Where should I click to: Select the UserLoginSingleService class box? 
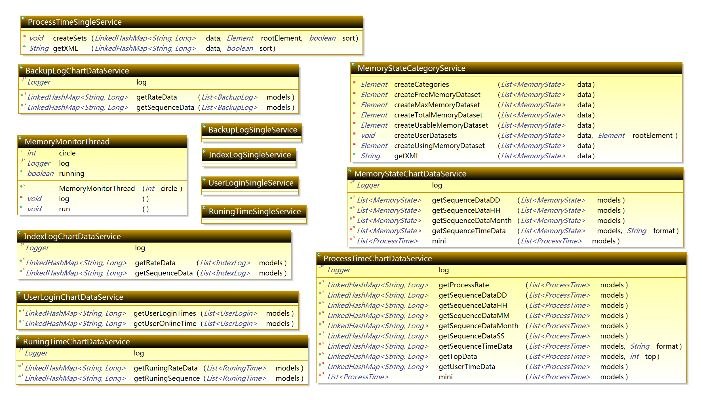(249, 184)
